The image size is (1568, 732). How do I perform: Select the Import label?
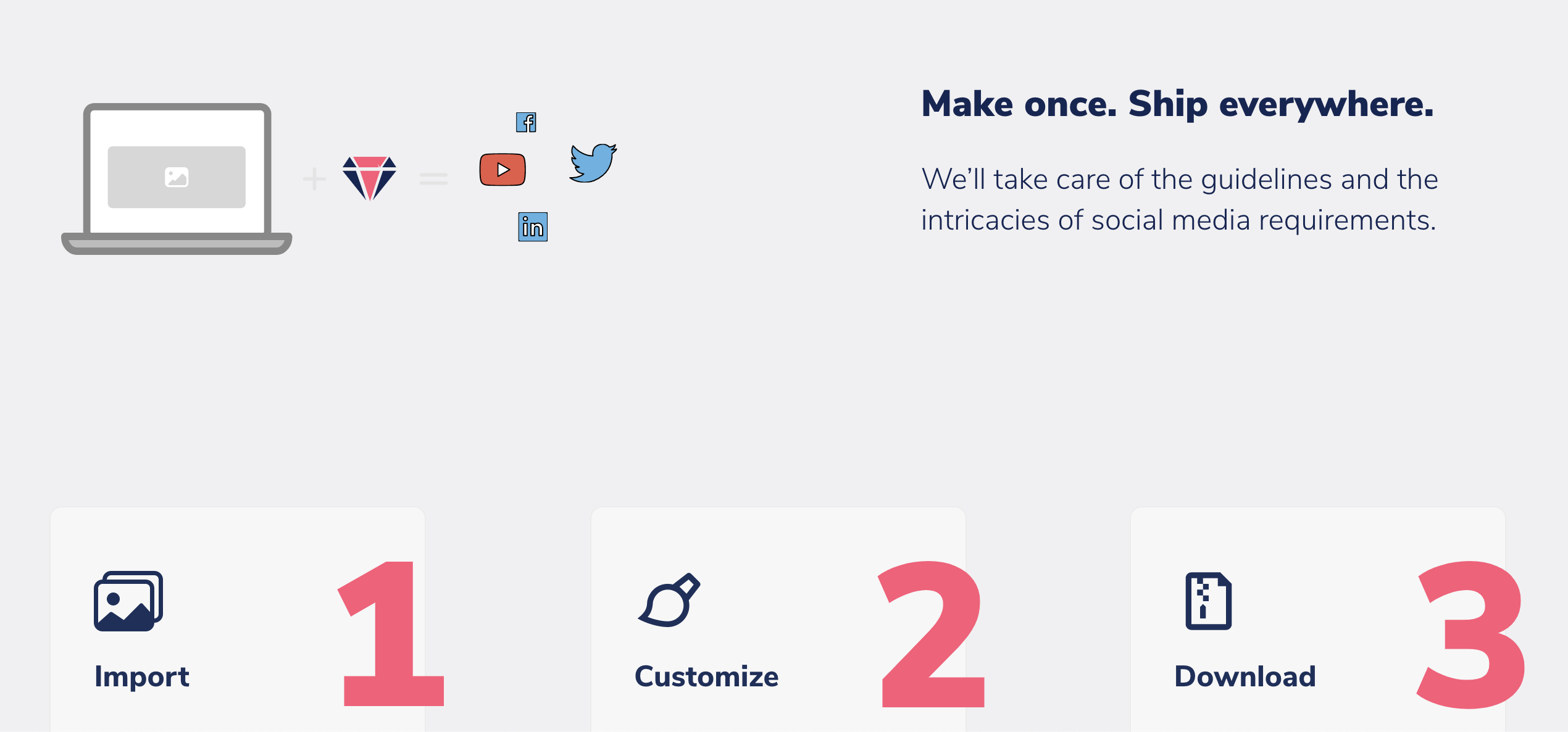pyautogui.click(x=141, y=676)
